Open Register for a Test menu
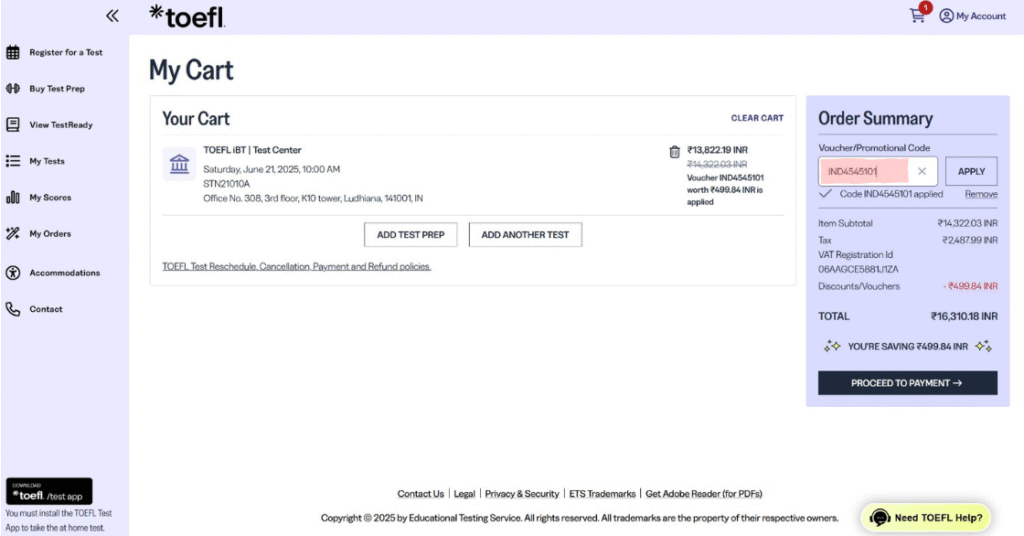The height and width of the screenshot is (536, 1024). click(x=65, y=52)
